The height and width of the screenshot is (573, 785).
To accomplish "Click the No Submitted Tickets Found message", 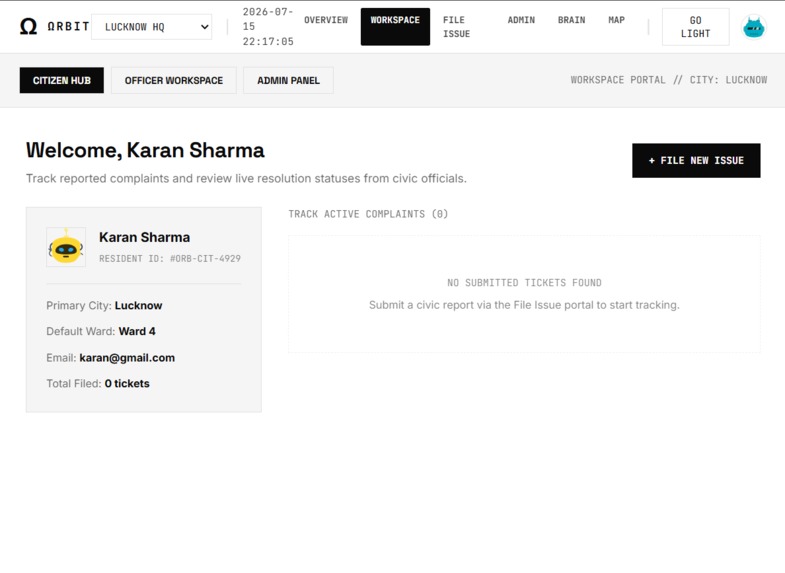I will pos(524,283).
